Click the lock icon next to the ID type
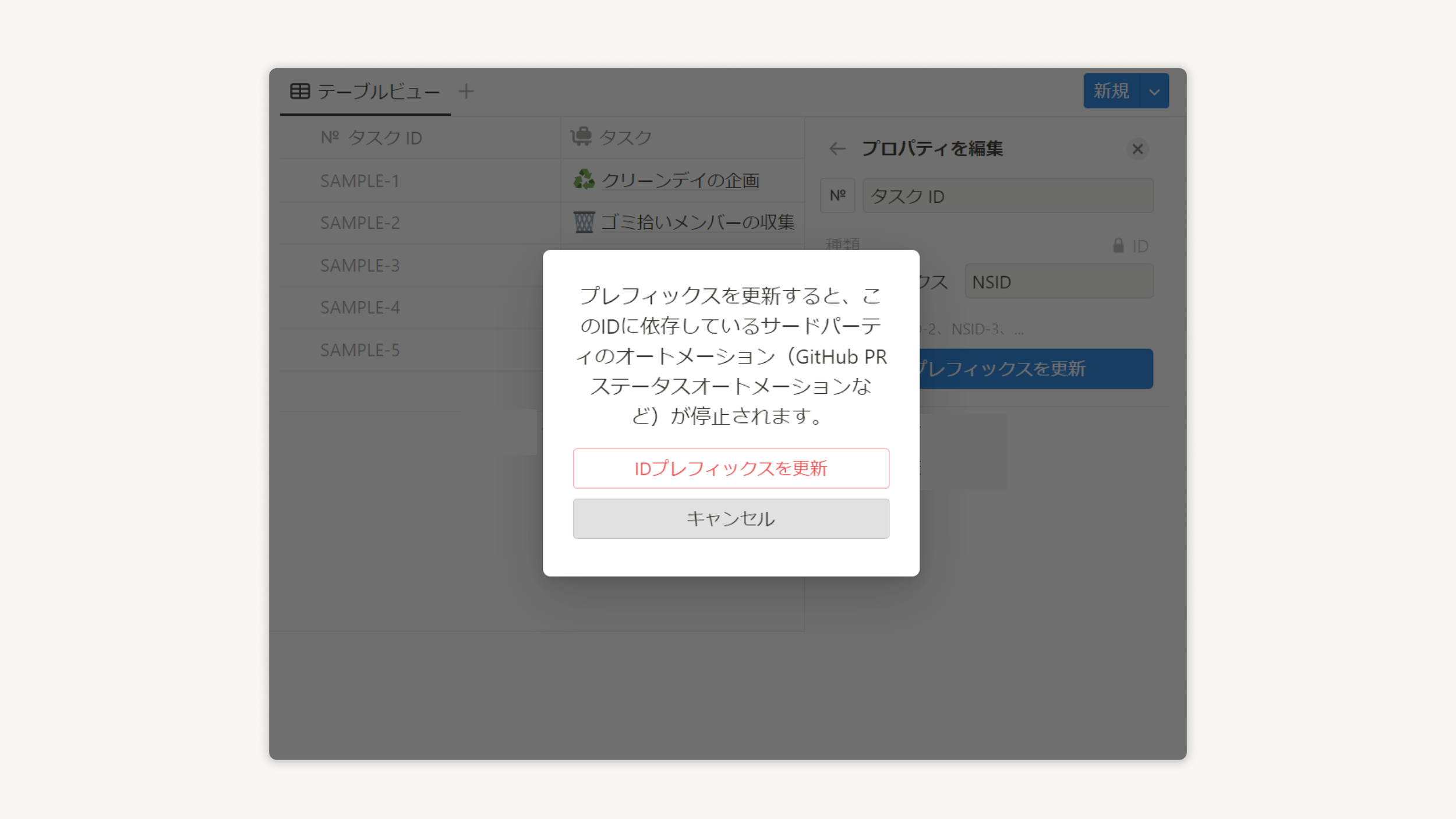 pyautogui.click(x=1118, y=246)
